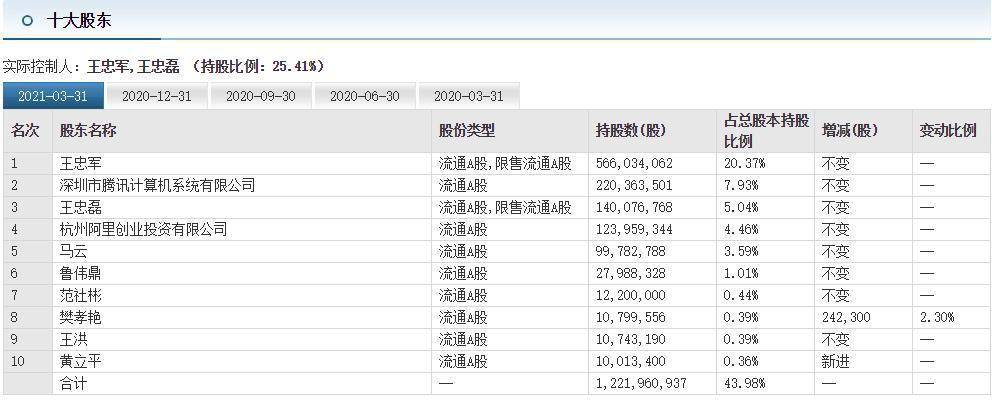Click the 2.30% change ratio cell
Image resolution: width=992 pixels, height=402 pixels.
[937, 317]
